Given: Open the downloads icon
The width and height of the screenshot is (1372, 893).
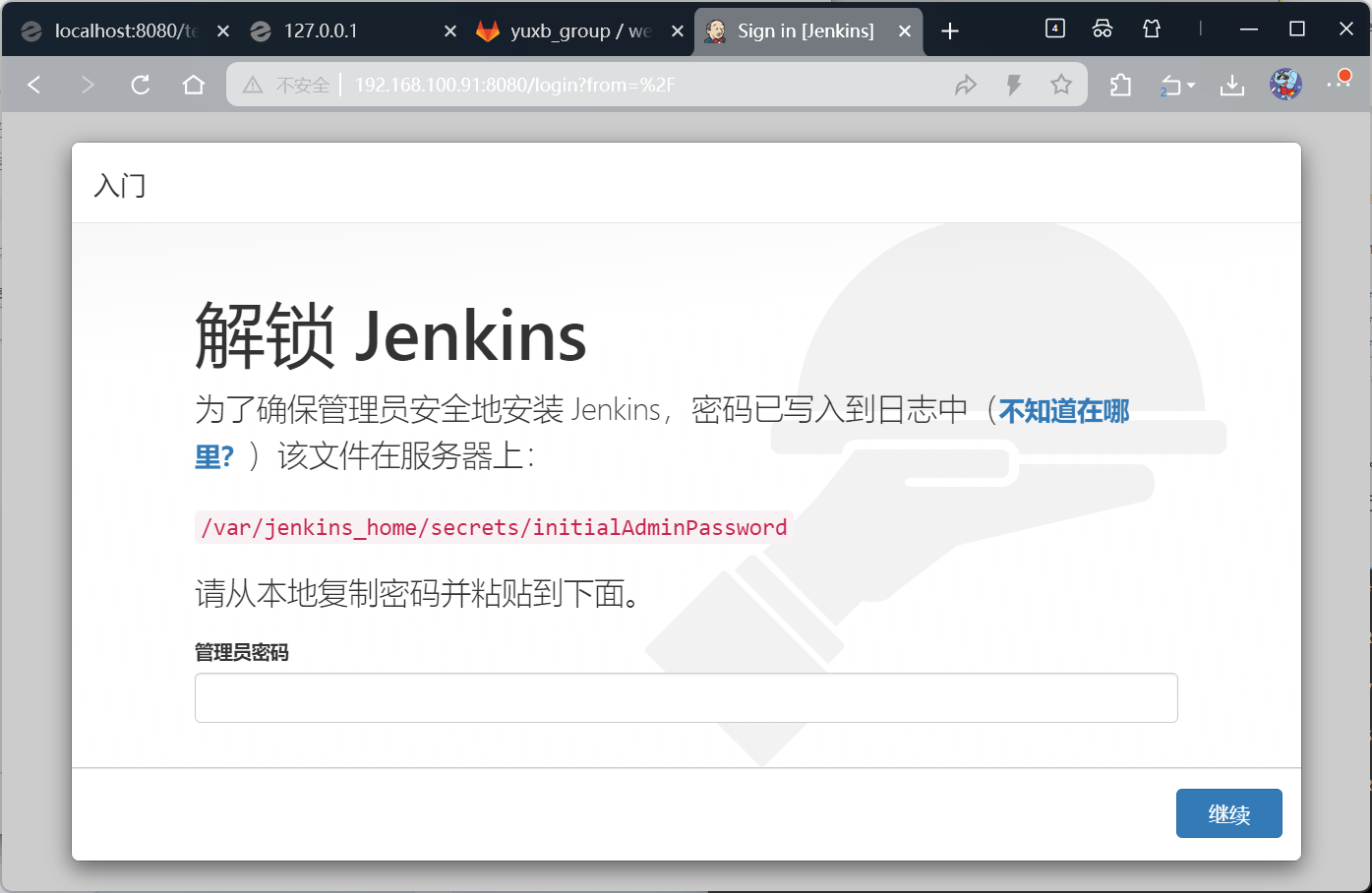Looking at the screenshot, I should pyautogui.click(x=1232, y=86).
